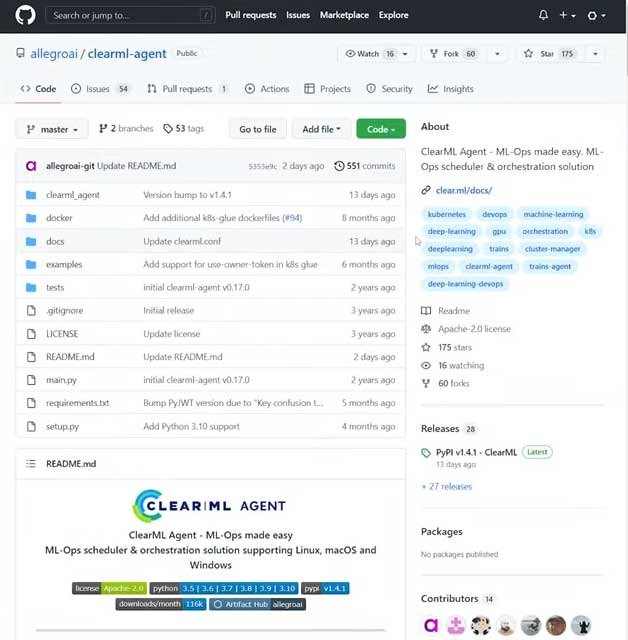Click the tests folder icon
This screenshot has height=640, width=628.
(31, 287)
